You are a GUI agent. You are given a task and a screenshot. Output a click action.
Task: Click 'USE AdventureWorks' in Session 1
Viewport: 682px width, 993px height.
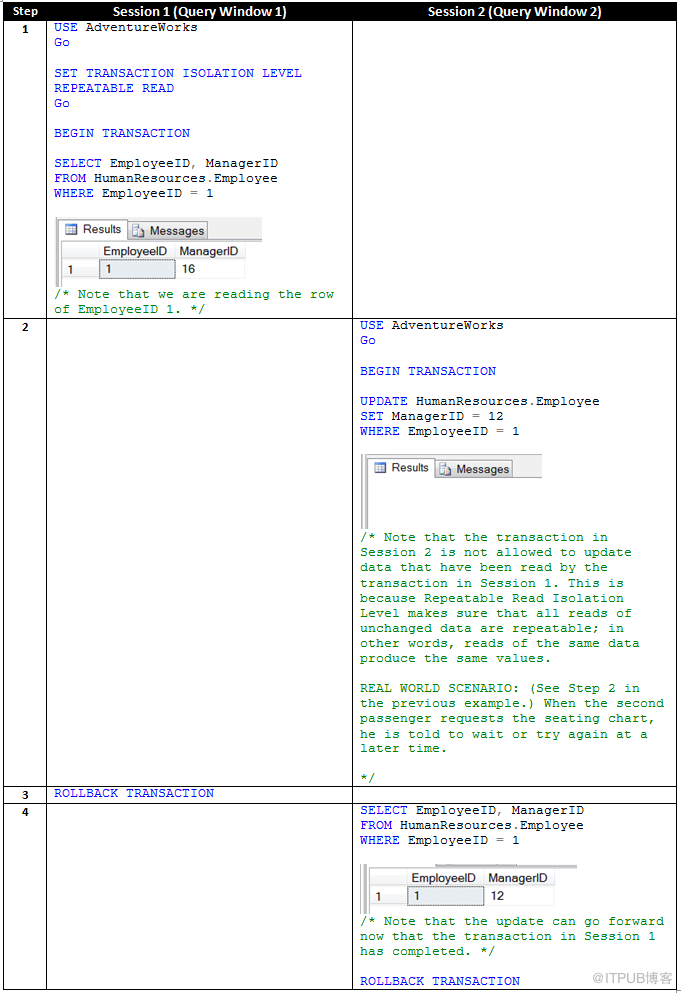pyautogui.click(x=125, y=27)
